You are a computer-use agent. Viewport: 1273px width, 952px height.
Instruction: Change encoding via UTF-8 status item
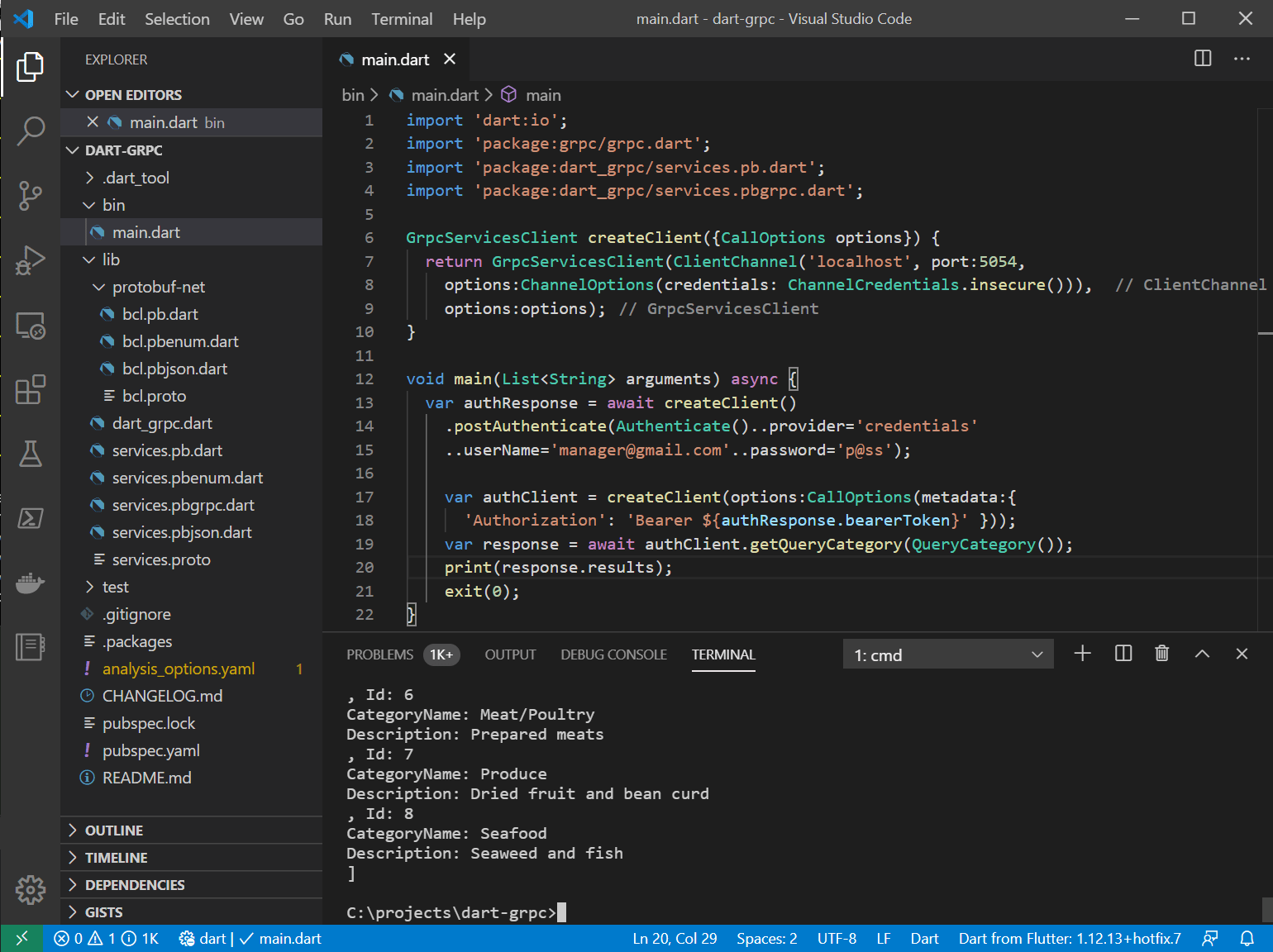click(x=837, y=939)
